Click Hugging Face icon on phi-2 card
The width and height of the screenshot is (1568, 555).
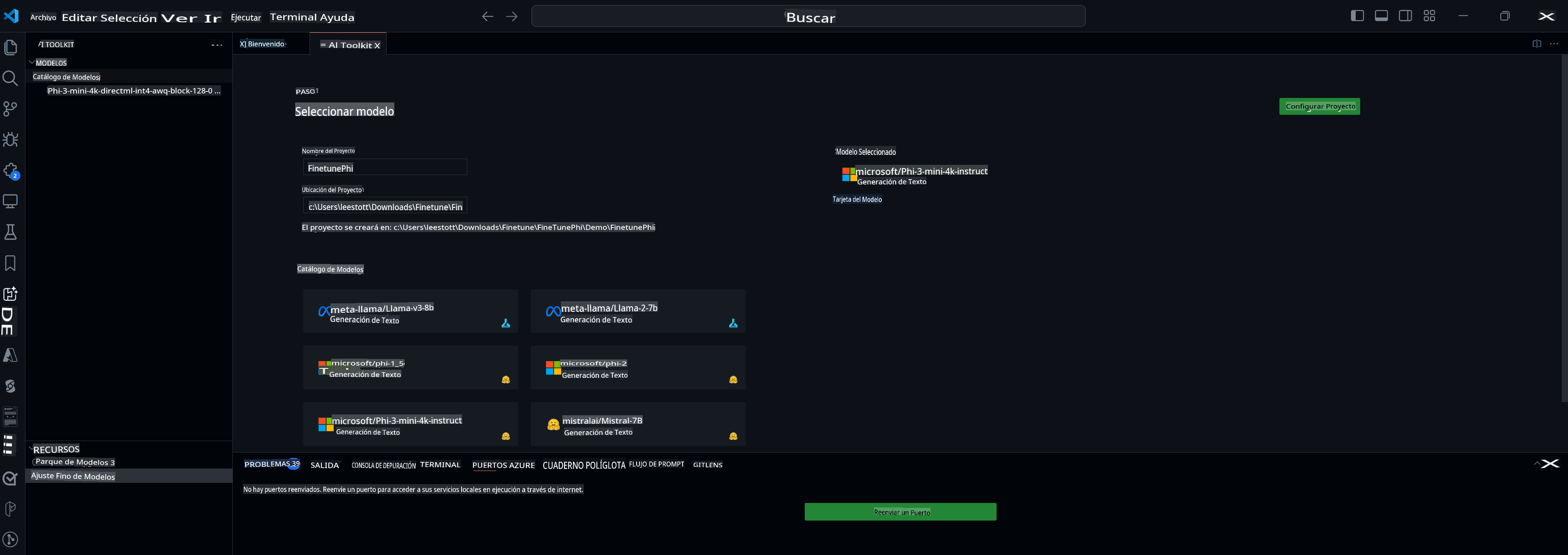tap(733, 379)
